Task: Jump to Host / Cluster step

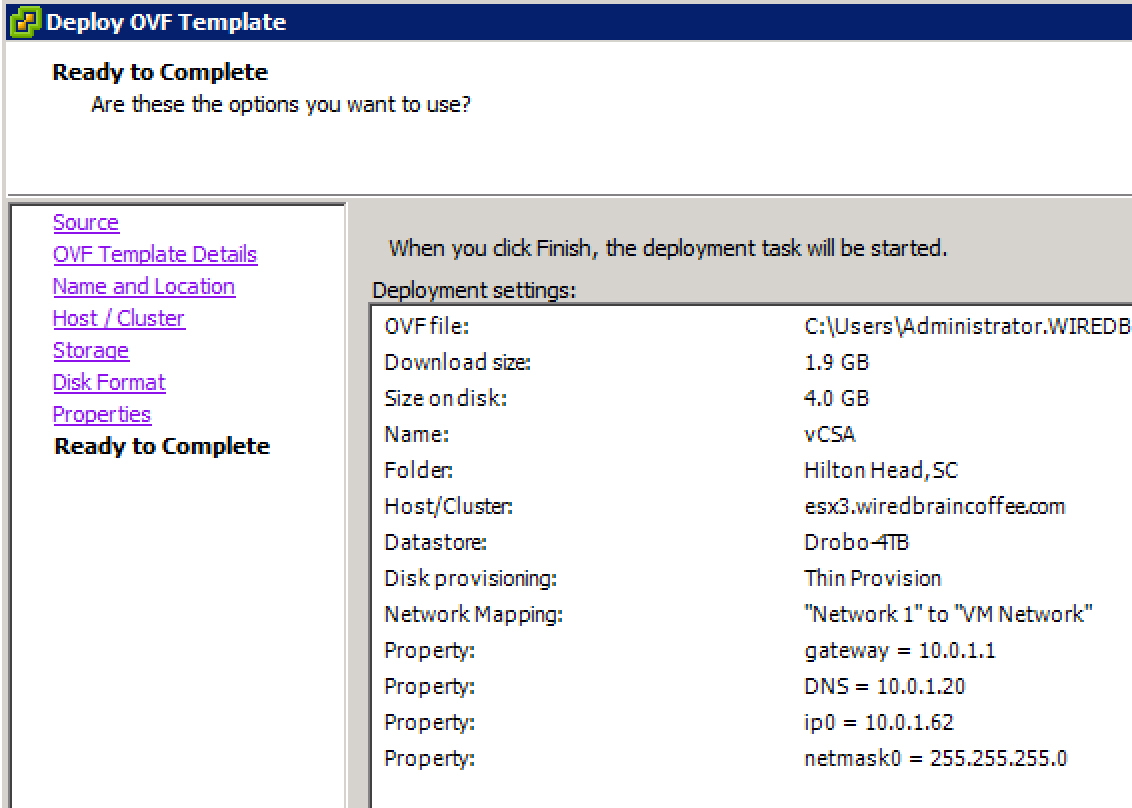Action: tap(119, 318)
